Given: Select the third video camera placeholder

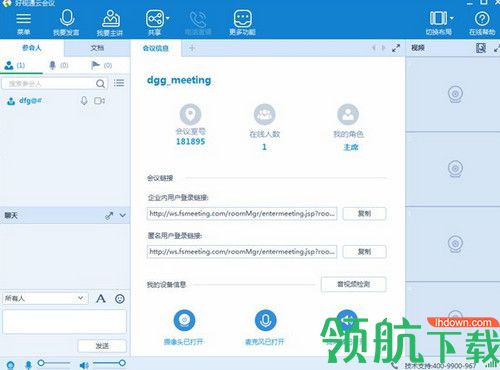Looking at the screenshot, I should pyautogui.click(x=455, y=243).
